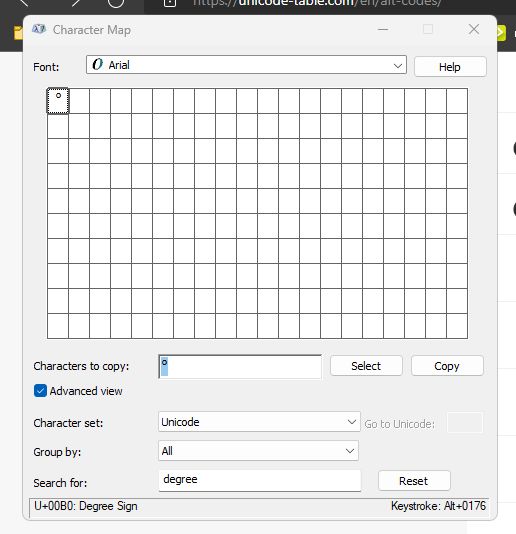Click the Help button
Viewport: 516px width, 534px height.
[450, 67]
